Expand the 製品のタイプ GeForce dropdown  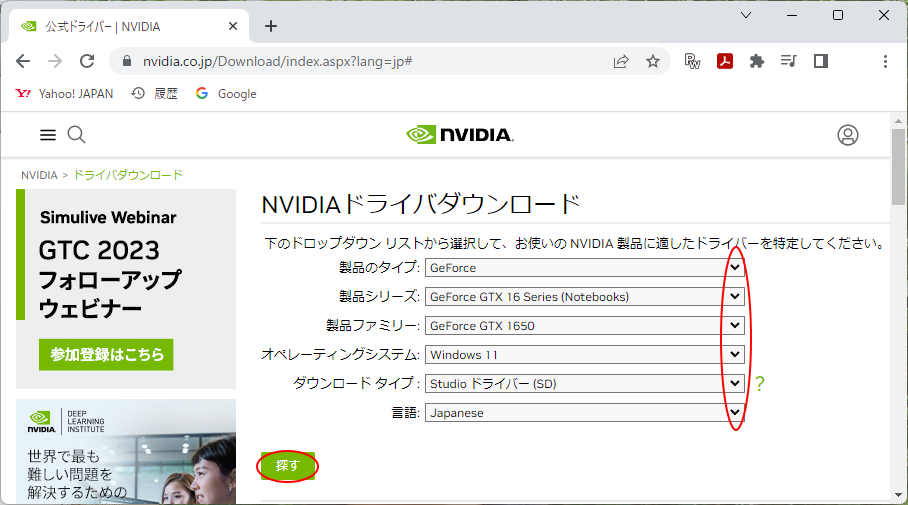(x=584, y=268)
